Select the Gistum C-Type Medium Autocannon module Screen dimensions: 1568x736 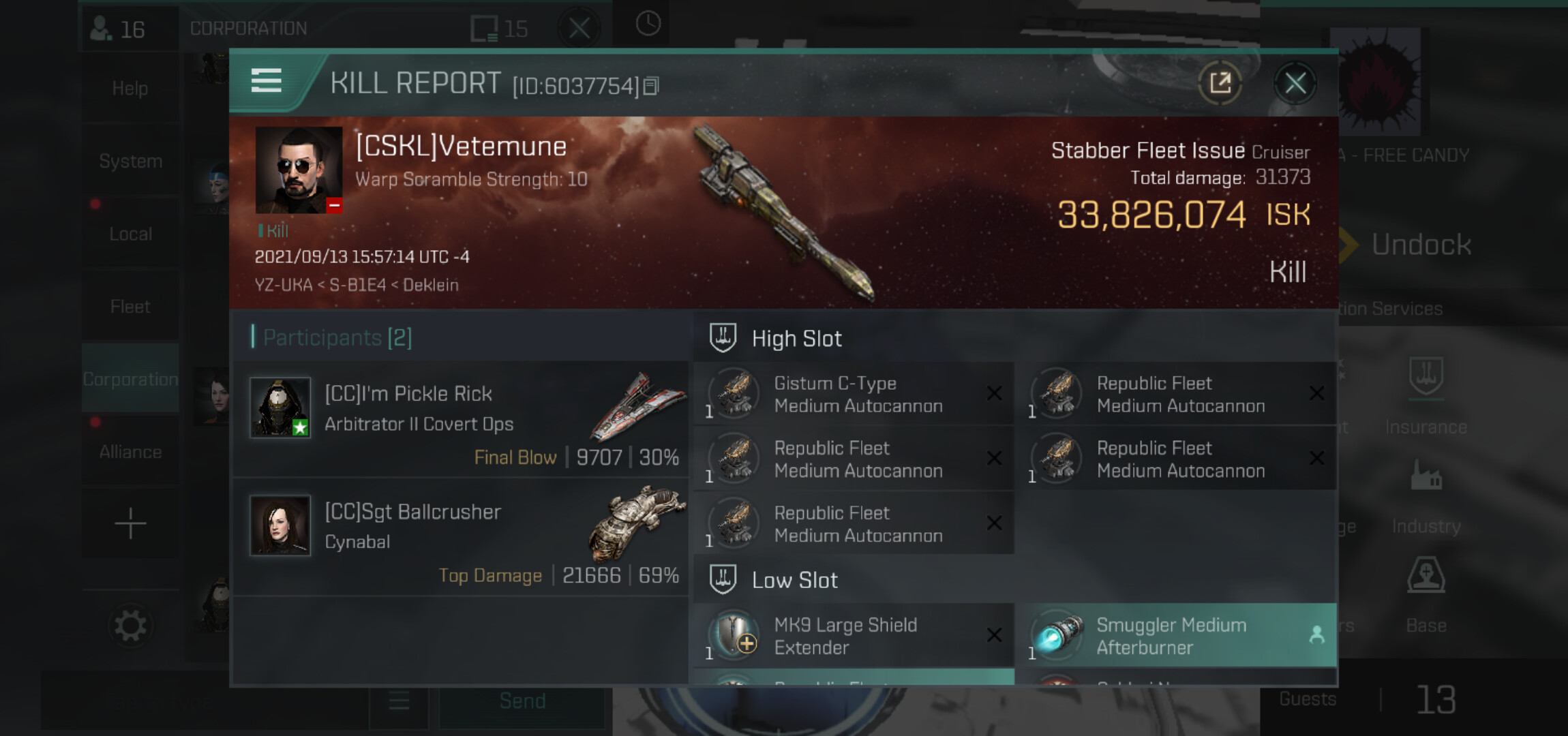pos(854,394)
